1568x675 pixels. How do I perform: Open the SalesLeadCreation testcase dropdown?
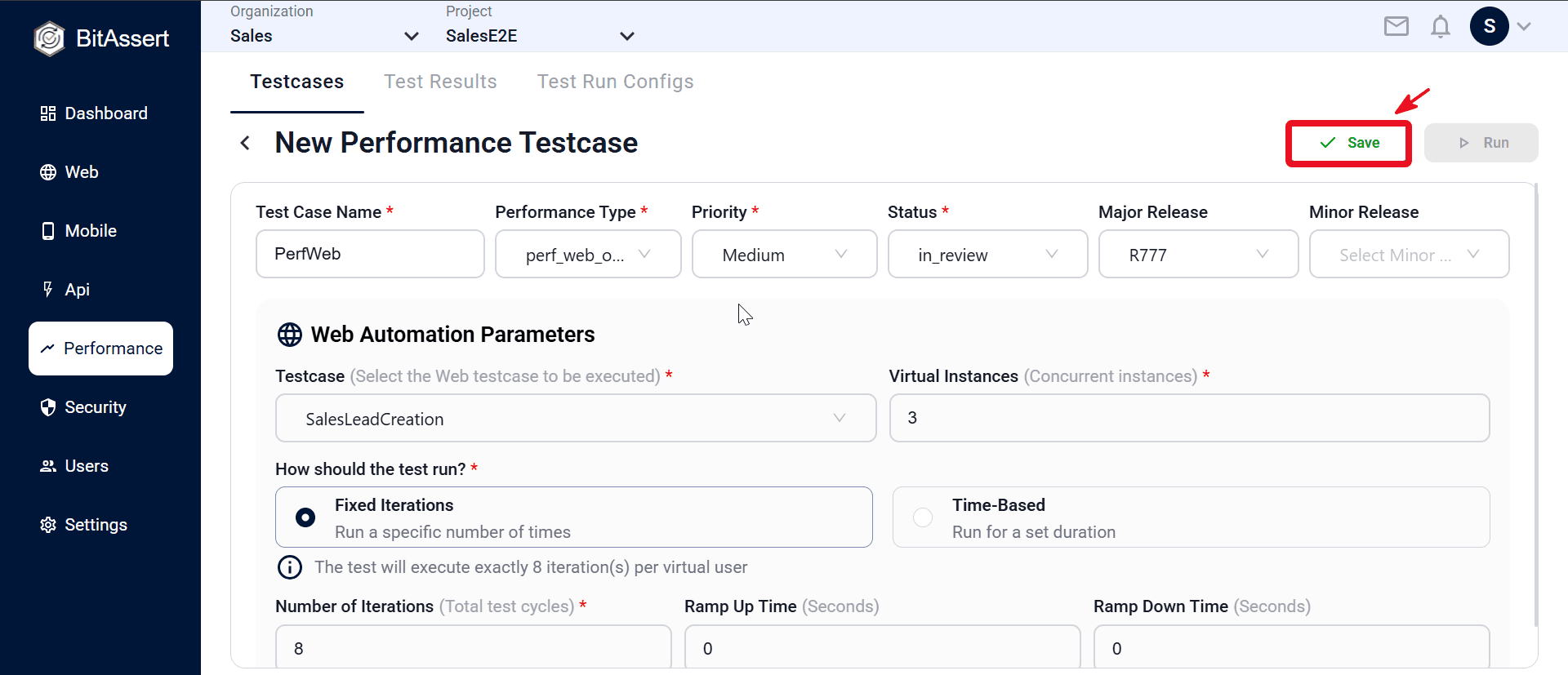[576, 419]
